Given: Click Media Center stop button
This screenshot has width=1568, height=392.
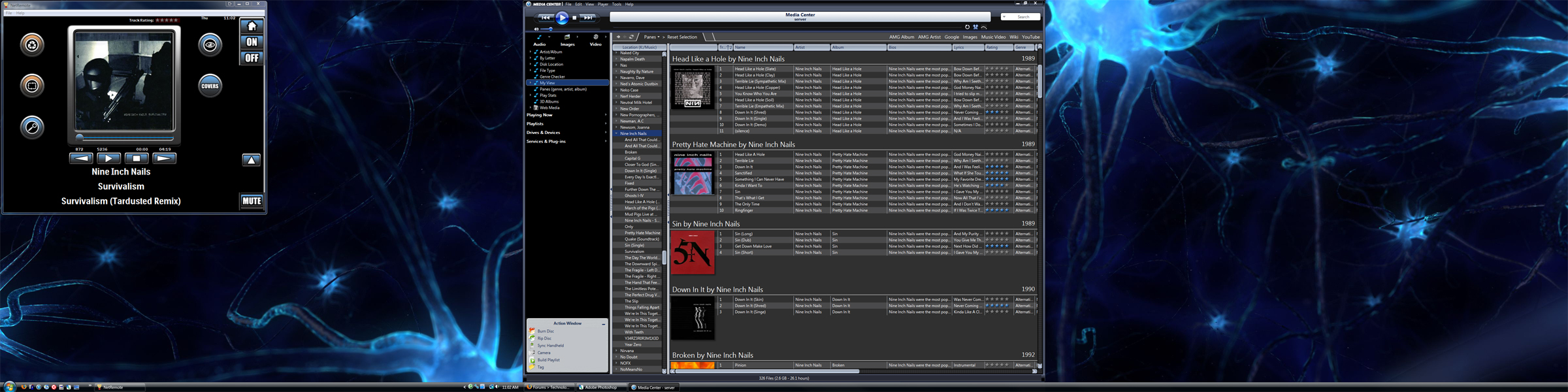Looking at the screenshot, I should 574,18.
